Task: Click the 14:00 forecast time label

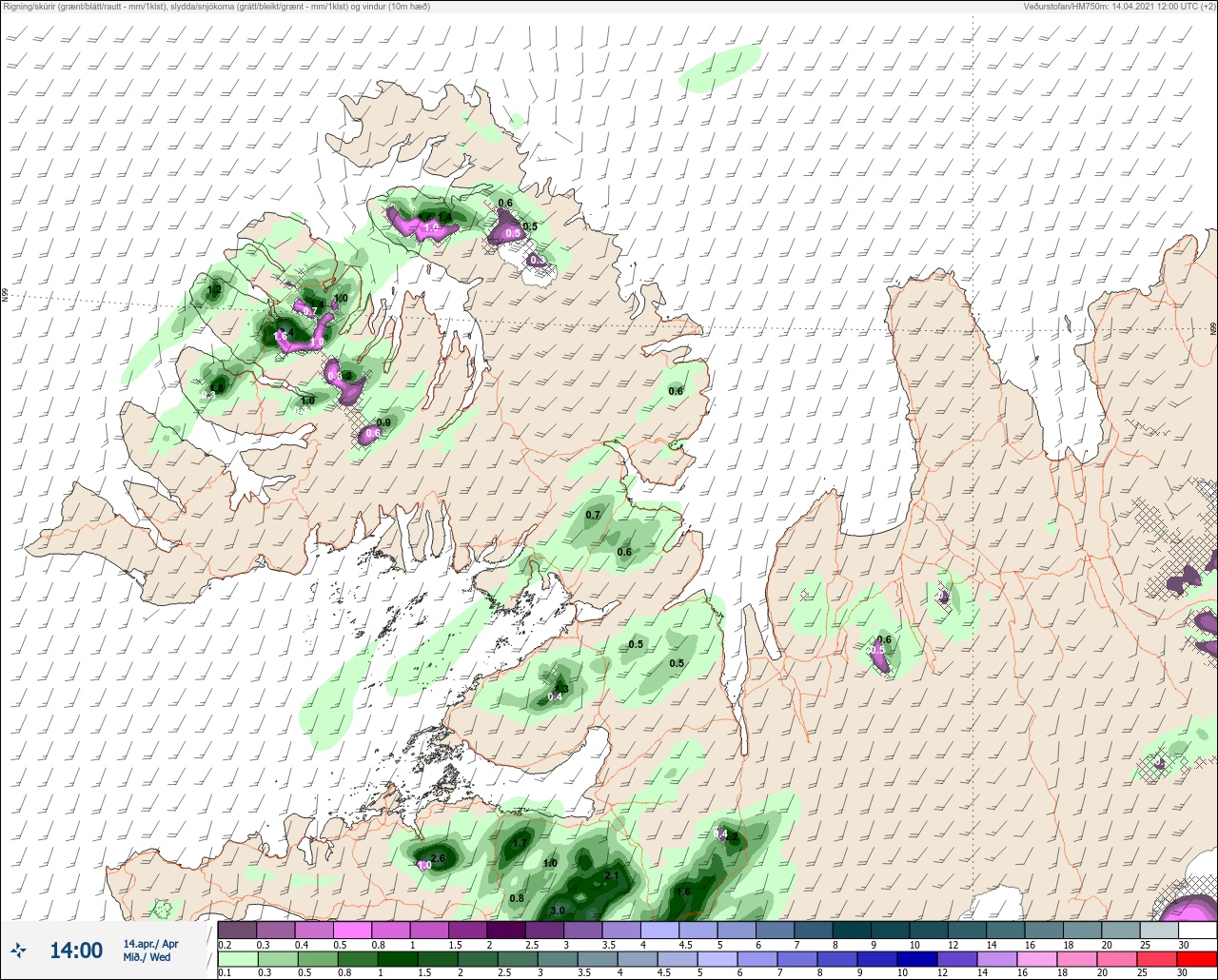Action: click(76, 951)
